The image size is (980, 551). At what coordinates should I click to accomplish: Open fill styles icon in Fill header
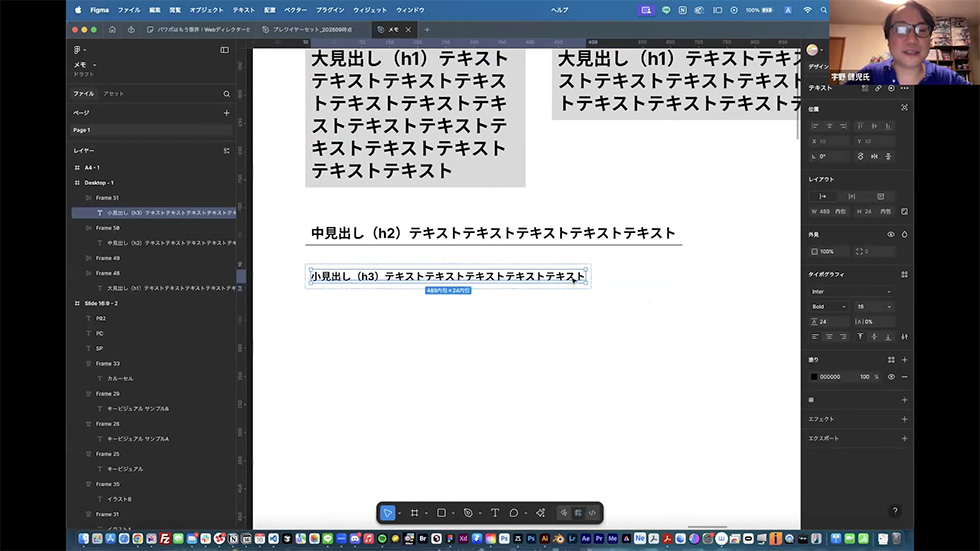tap(891, 360)
